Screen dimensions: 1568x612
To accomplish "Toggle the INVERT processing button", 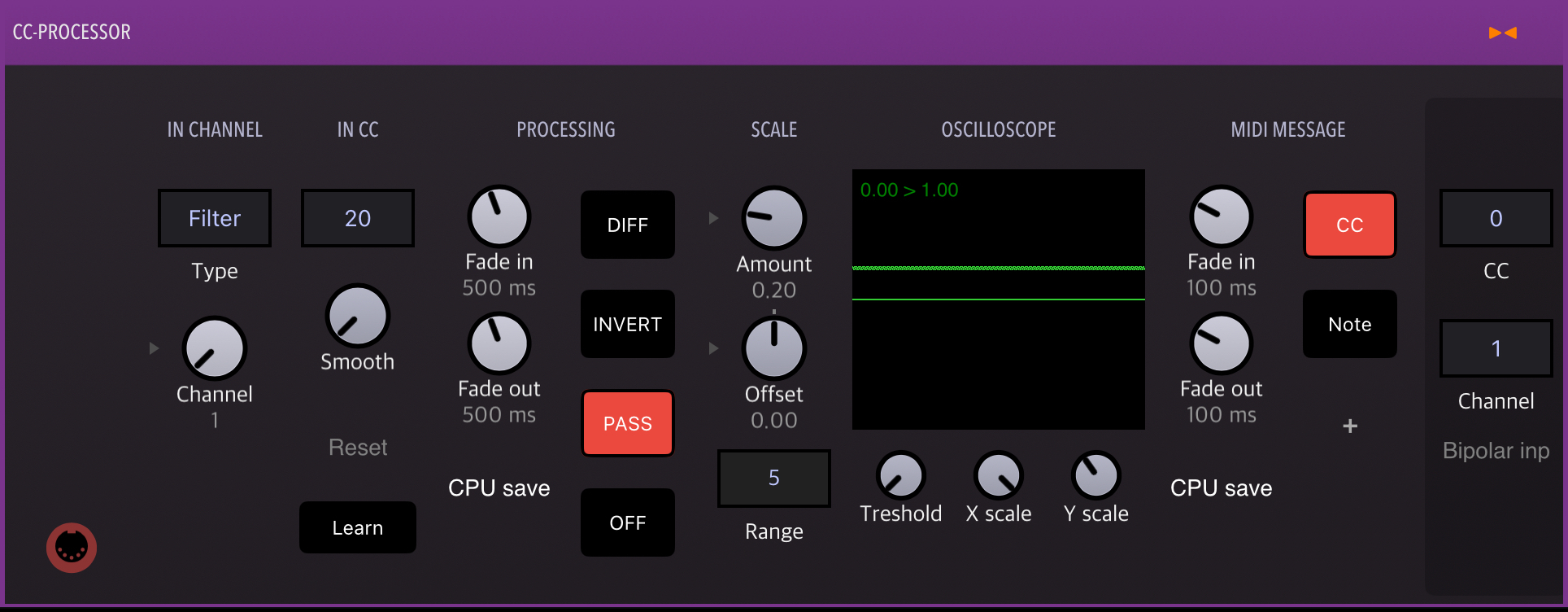I will pos(628,324).
